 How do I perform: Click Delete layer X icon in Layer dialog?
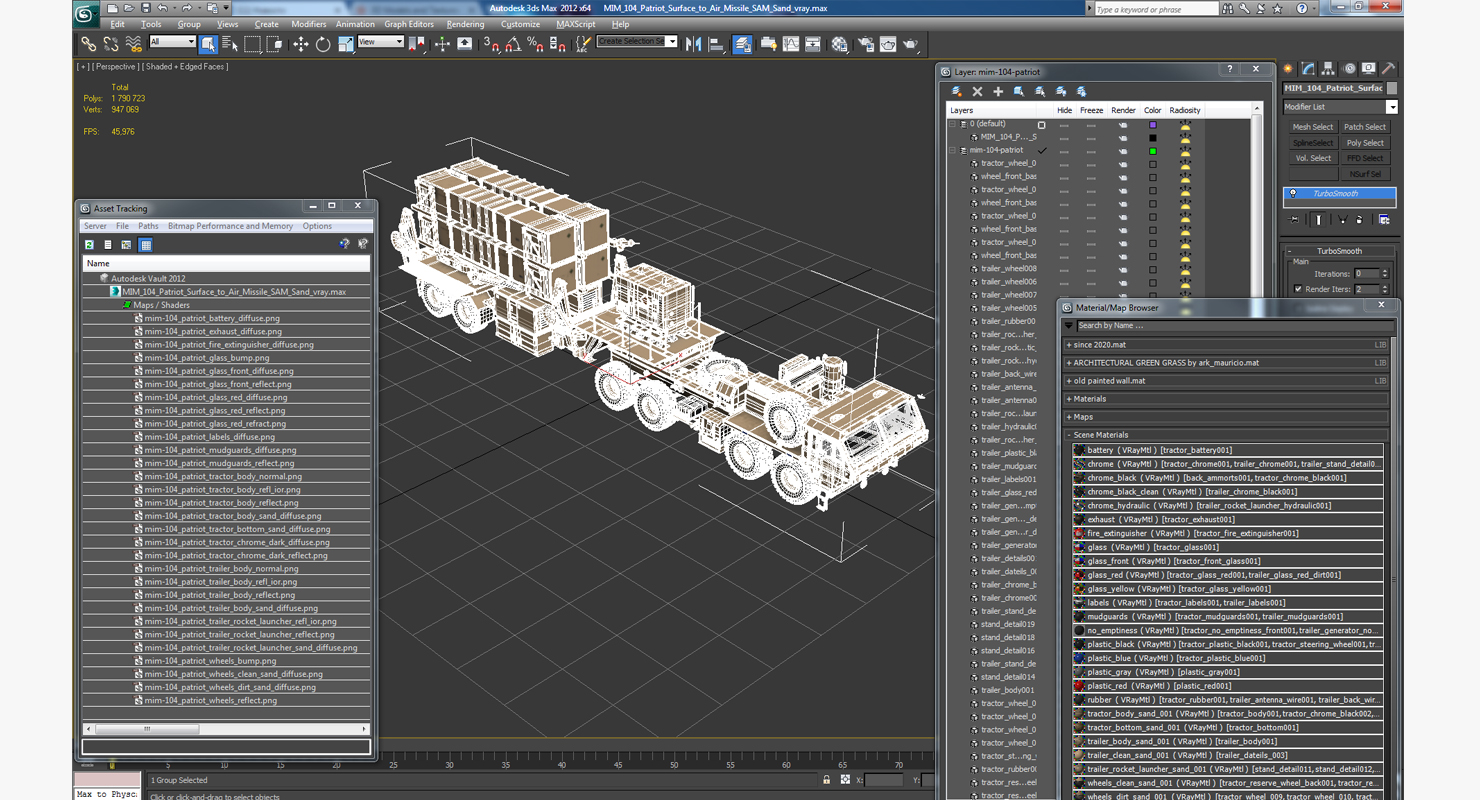pos(977,91)
